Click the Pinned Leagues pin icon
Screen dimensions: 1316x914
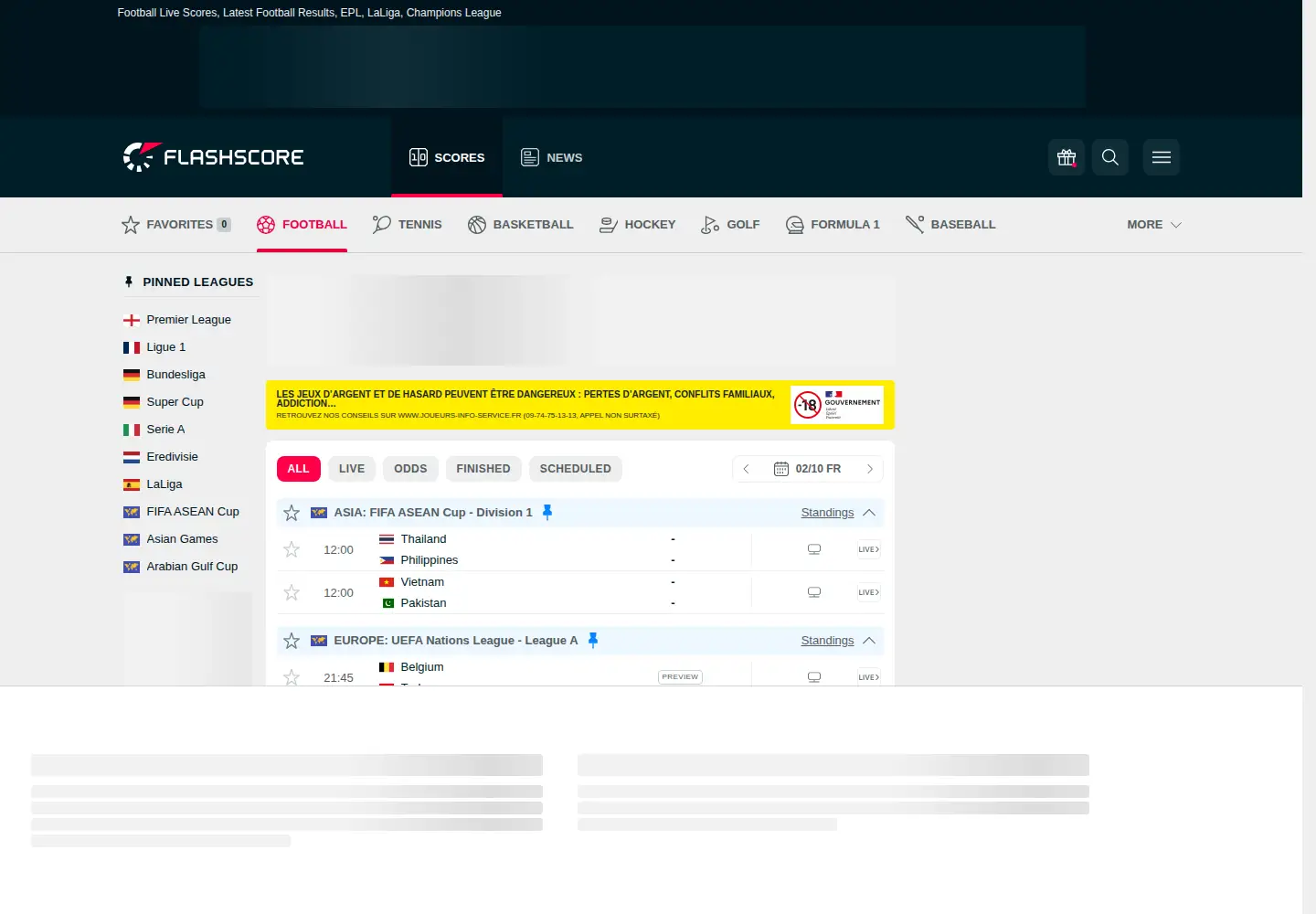point(129,282)
